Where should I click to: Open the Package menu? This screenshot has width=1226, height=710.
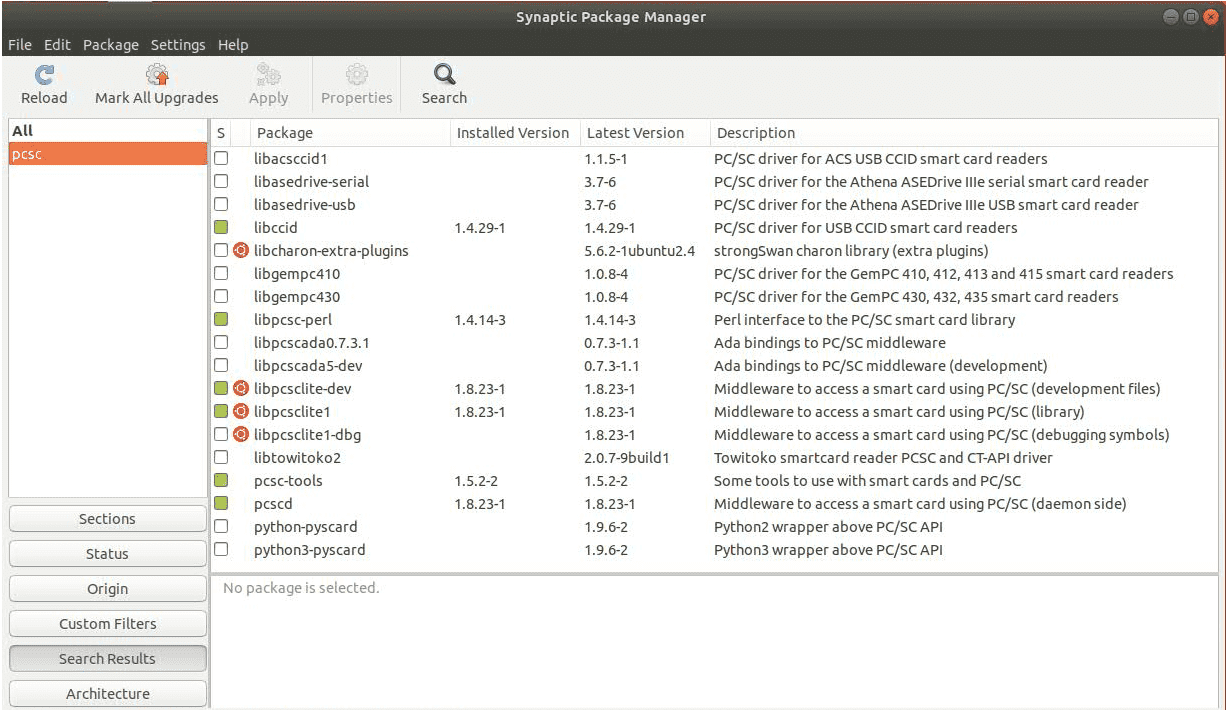111,45
